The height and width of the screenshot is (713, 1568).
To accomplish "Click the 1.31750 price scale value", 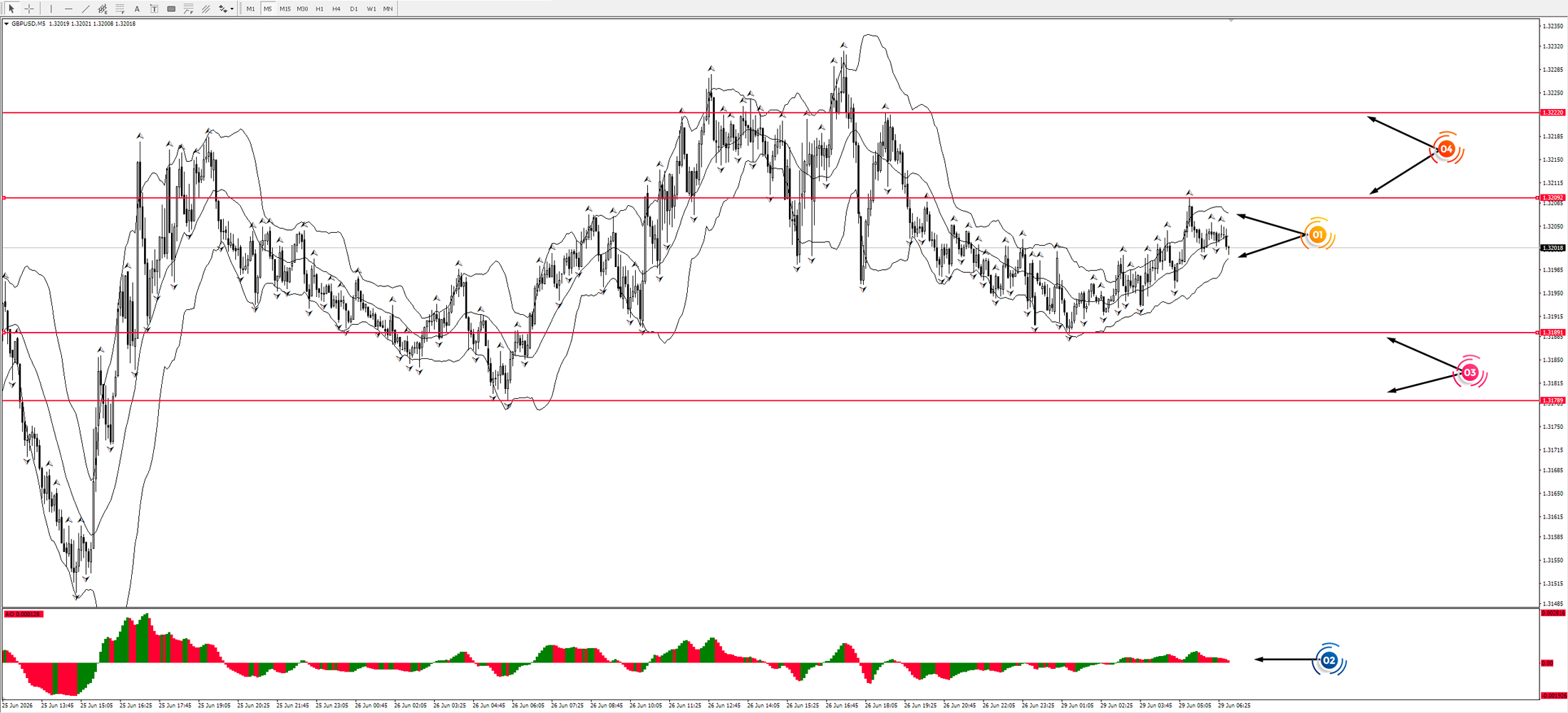I will [1553, 427].
